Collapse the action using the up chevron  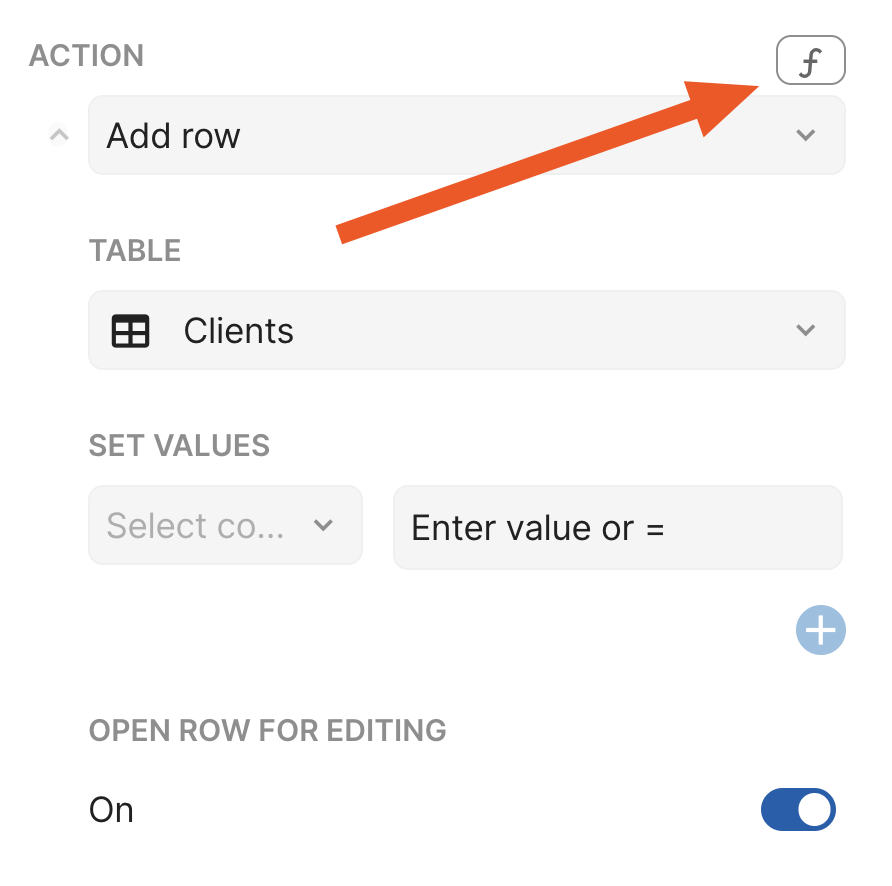click(x=59, y=134)
